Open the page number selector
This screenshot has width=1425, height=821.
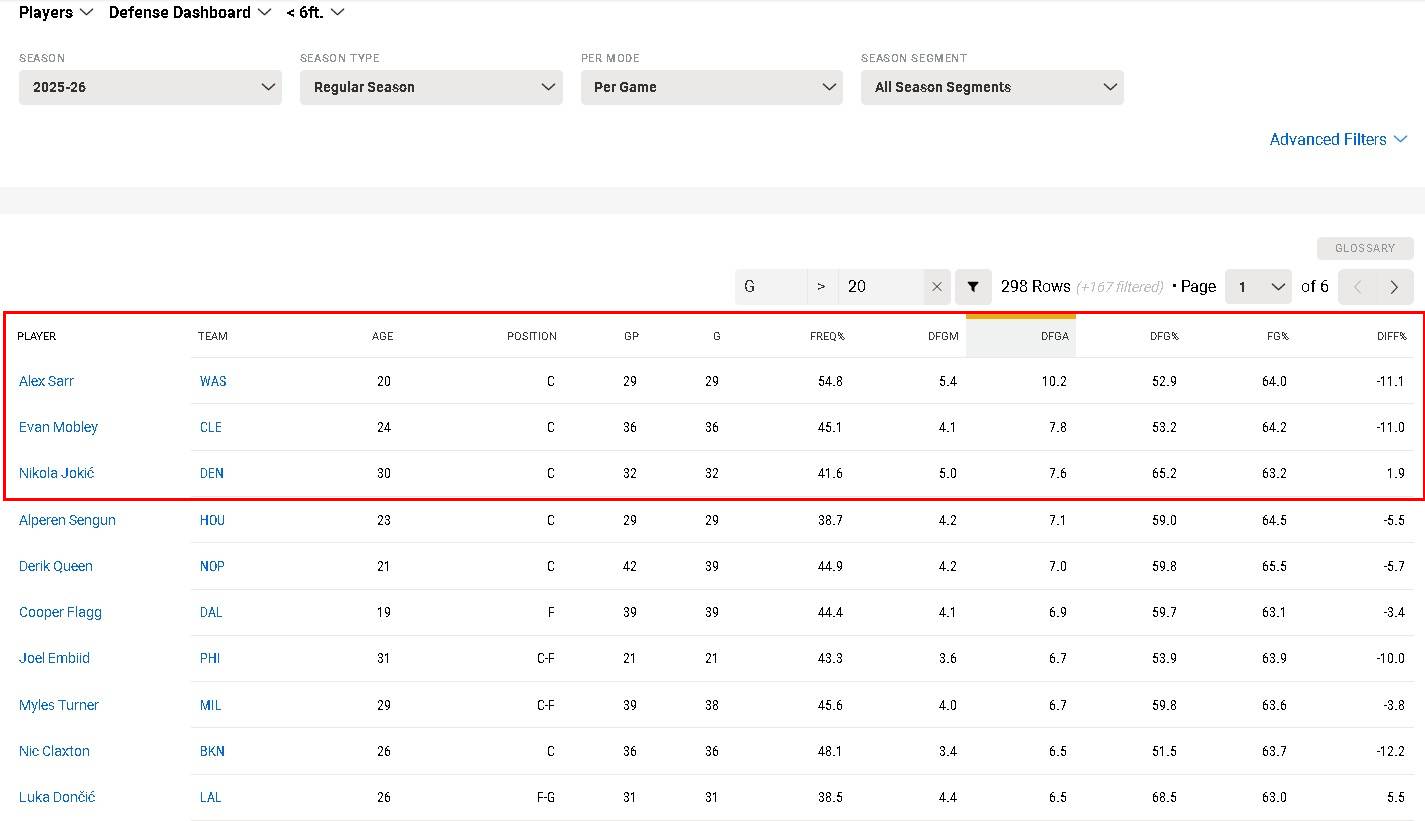tap(1259, 287)
